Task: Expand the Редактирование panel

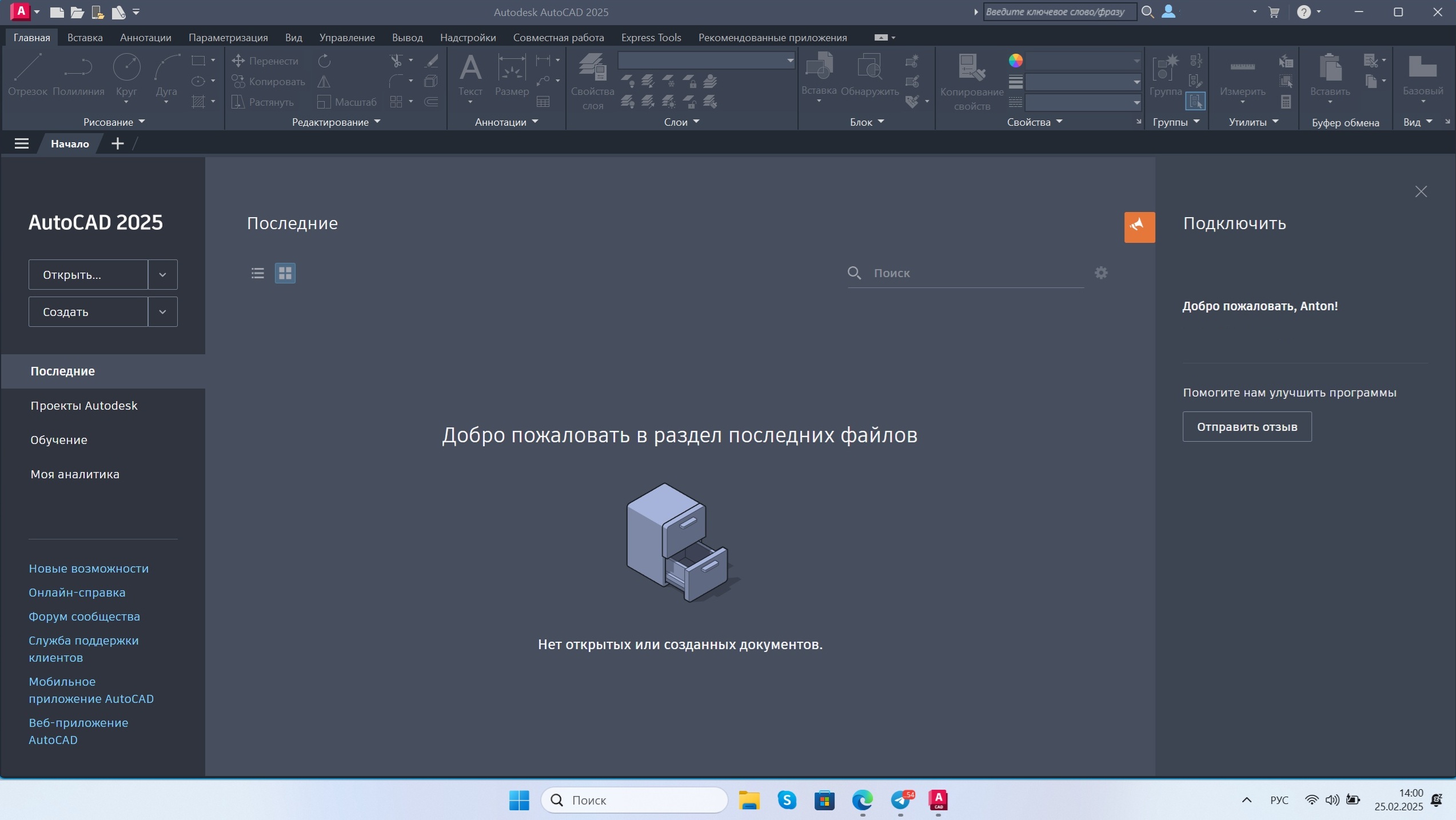Action: coord(336,122)
